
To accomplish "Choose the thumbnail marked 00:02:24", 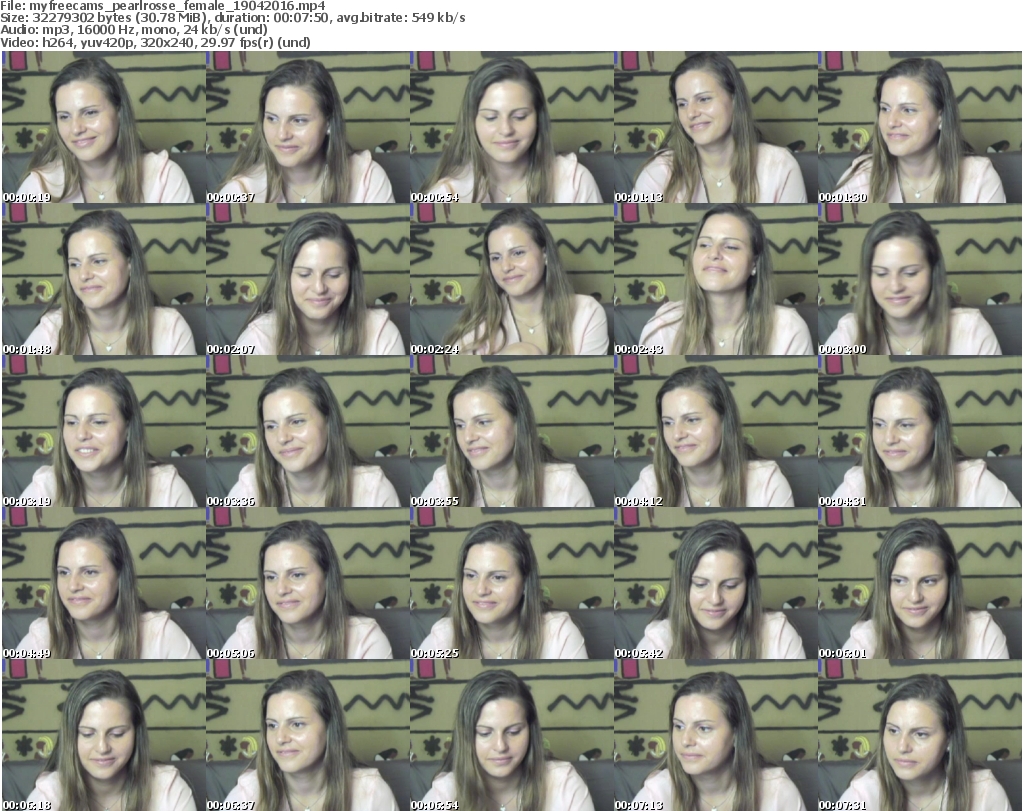I will pyautogui.click(x=511, y=279).
